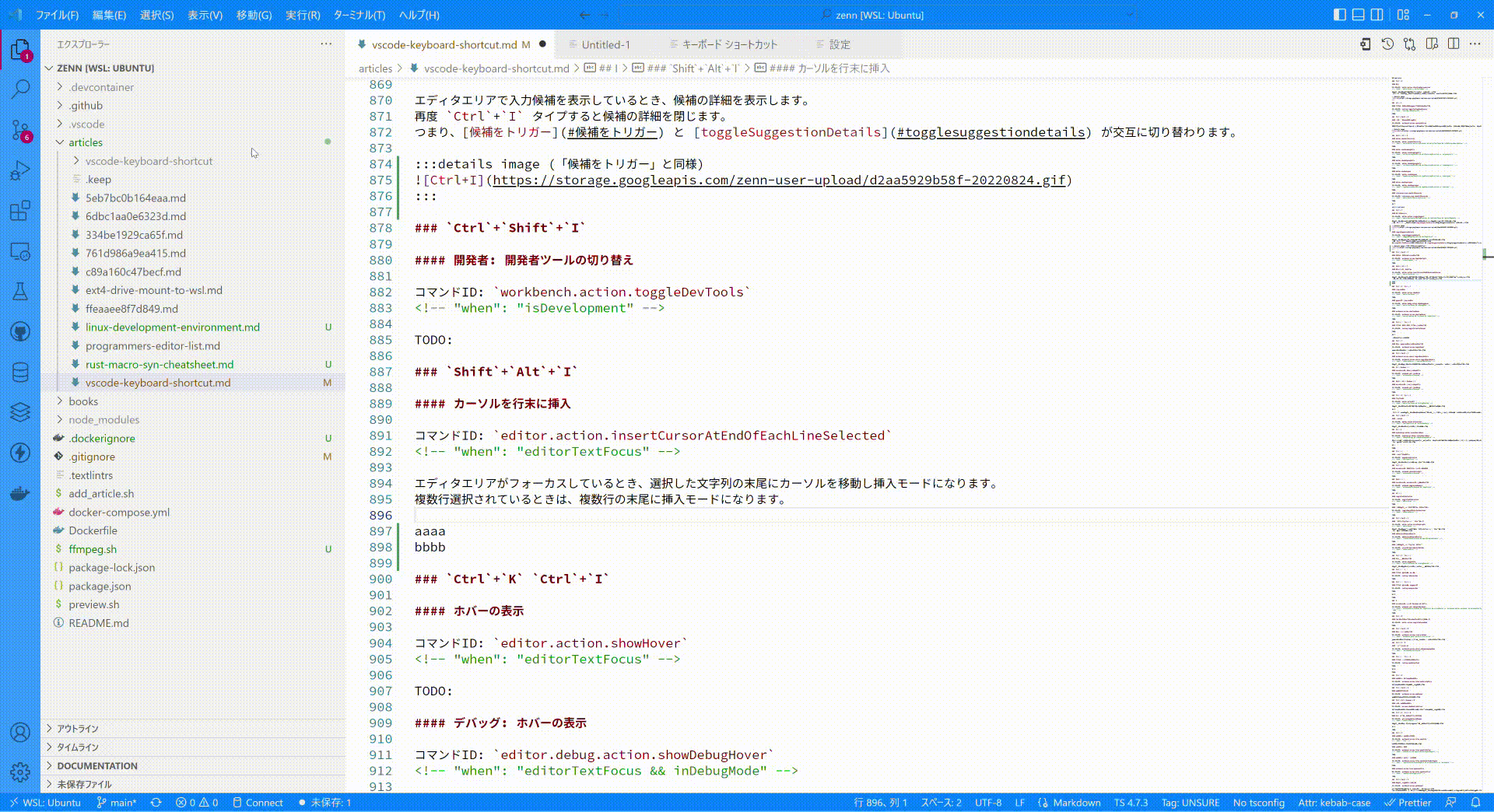The width and height of the screenshot is (1494, 812).
Task: Click the Prettier status item
Action: (x=1408, y=803)
